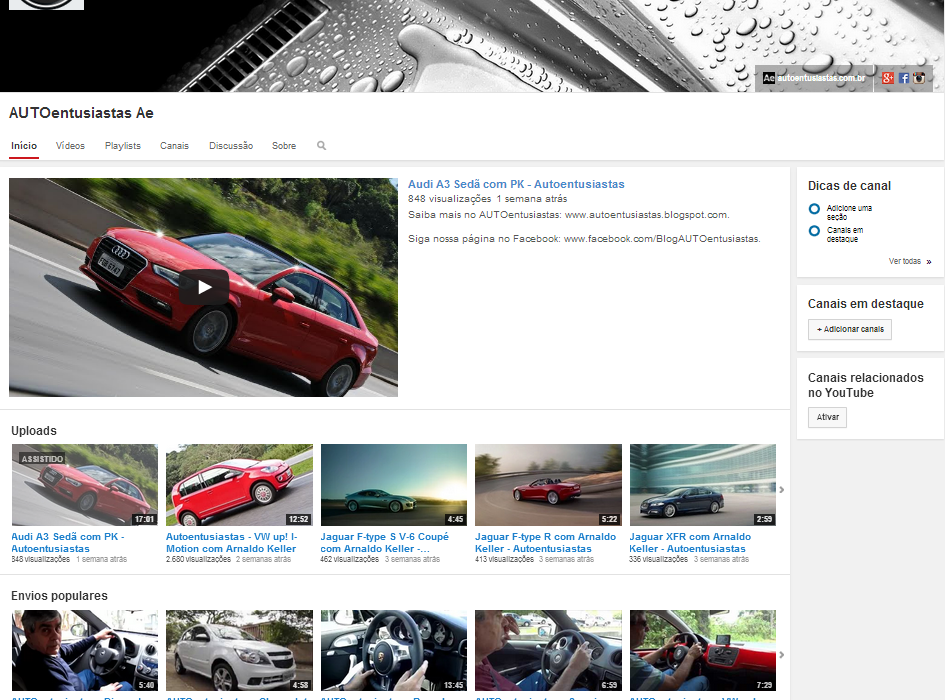
Task: Open the VW up! I-Motion video thumbnail
Action: (x=239, y=485)
